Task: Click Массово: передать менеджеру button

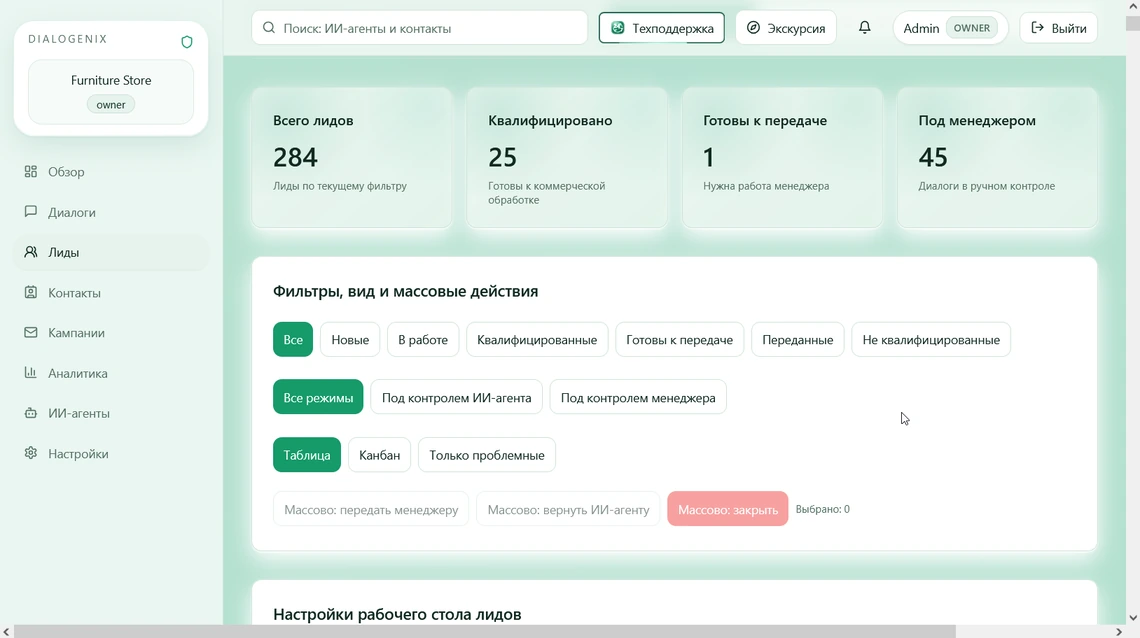Action: click(371, 509)
